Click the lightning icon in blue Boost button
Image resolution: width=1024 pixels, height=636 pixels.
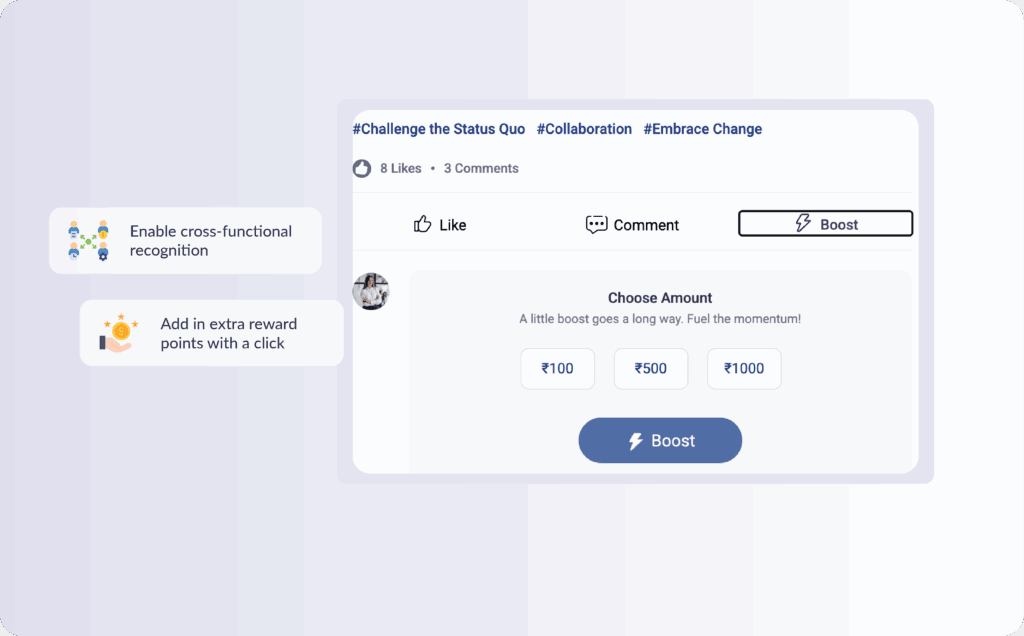(635, 441)
